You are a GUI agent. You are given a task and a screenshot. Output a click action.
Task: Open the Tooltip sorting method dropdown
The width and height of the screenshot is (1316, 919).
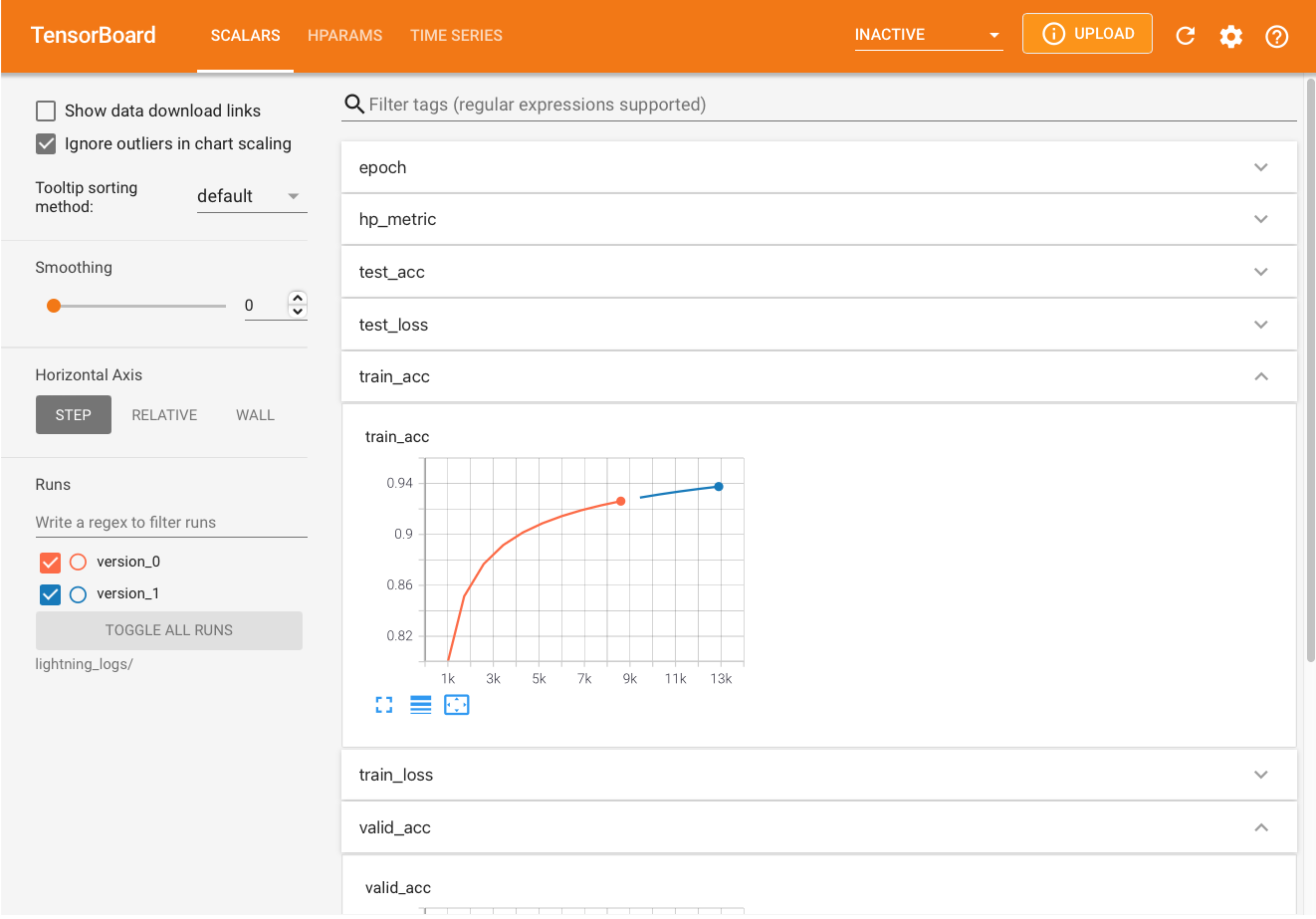tap(252, 196)
